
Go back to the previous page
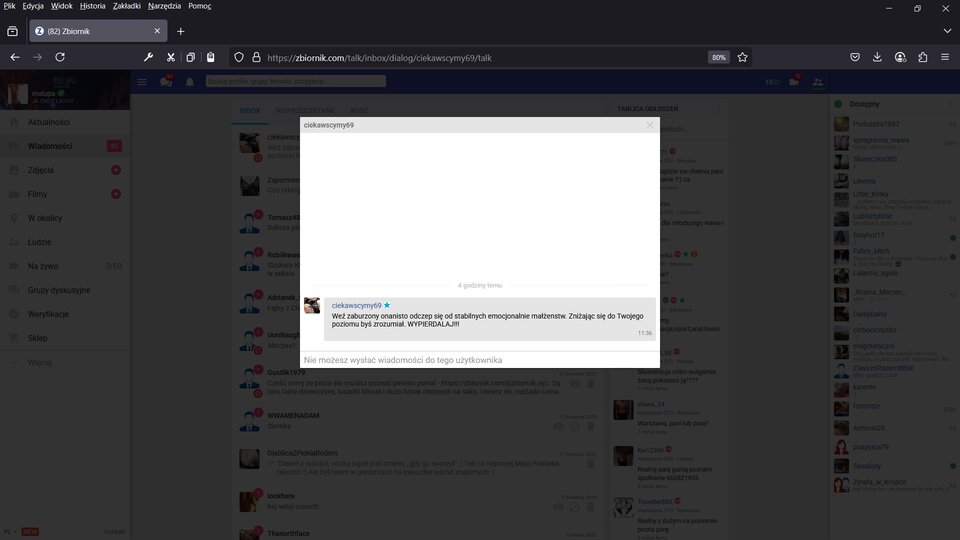(15, 58)
